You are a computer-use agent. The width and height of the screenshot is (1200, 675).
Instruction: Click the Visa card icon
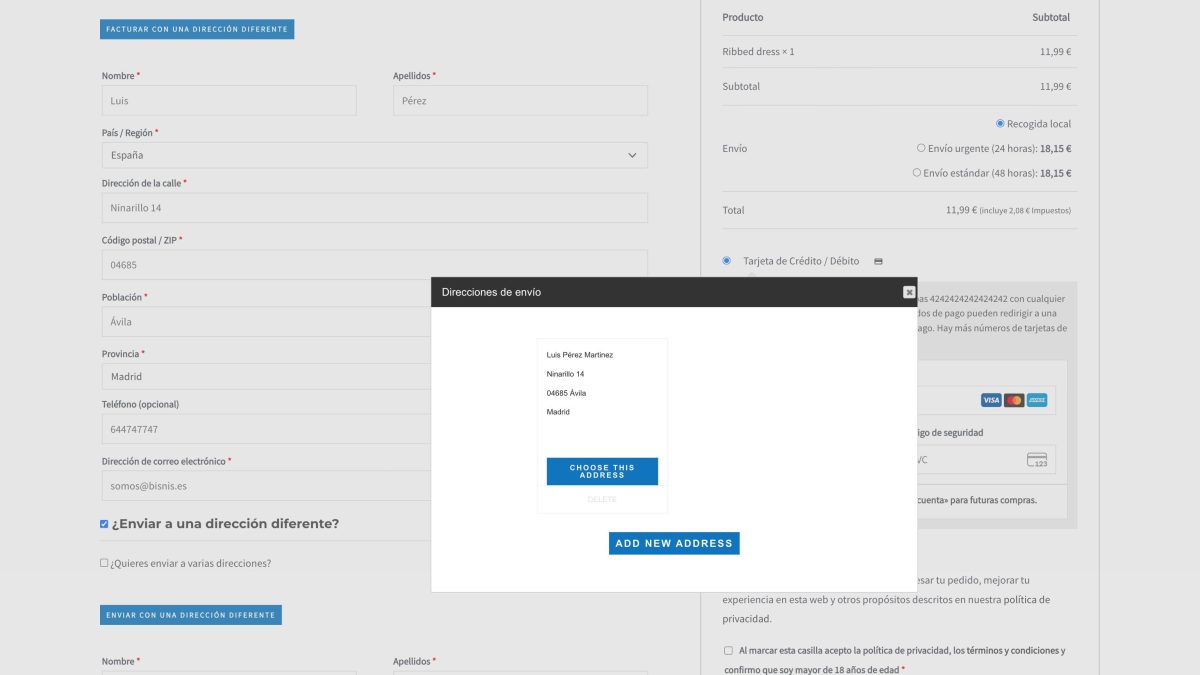click(x=990, y=399)
